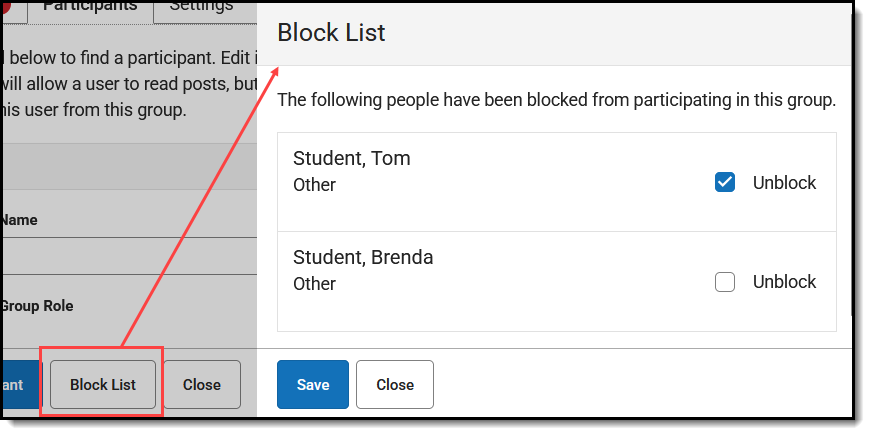Click the Block List panel heading
This screenshot has width=870, height=435.
click(x=331, y=32)
